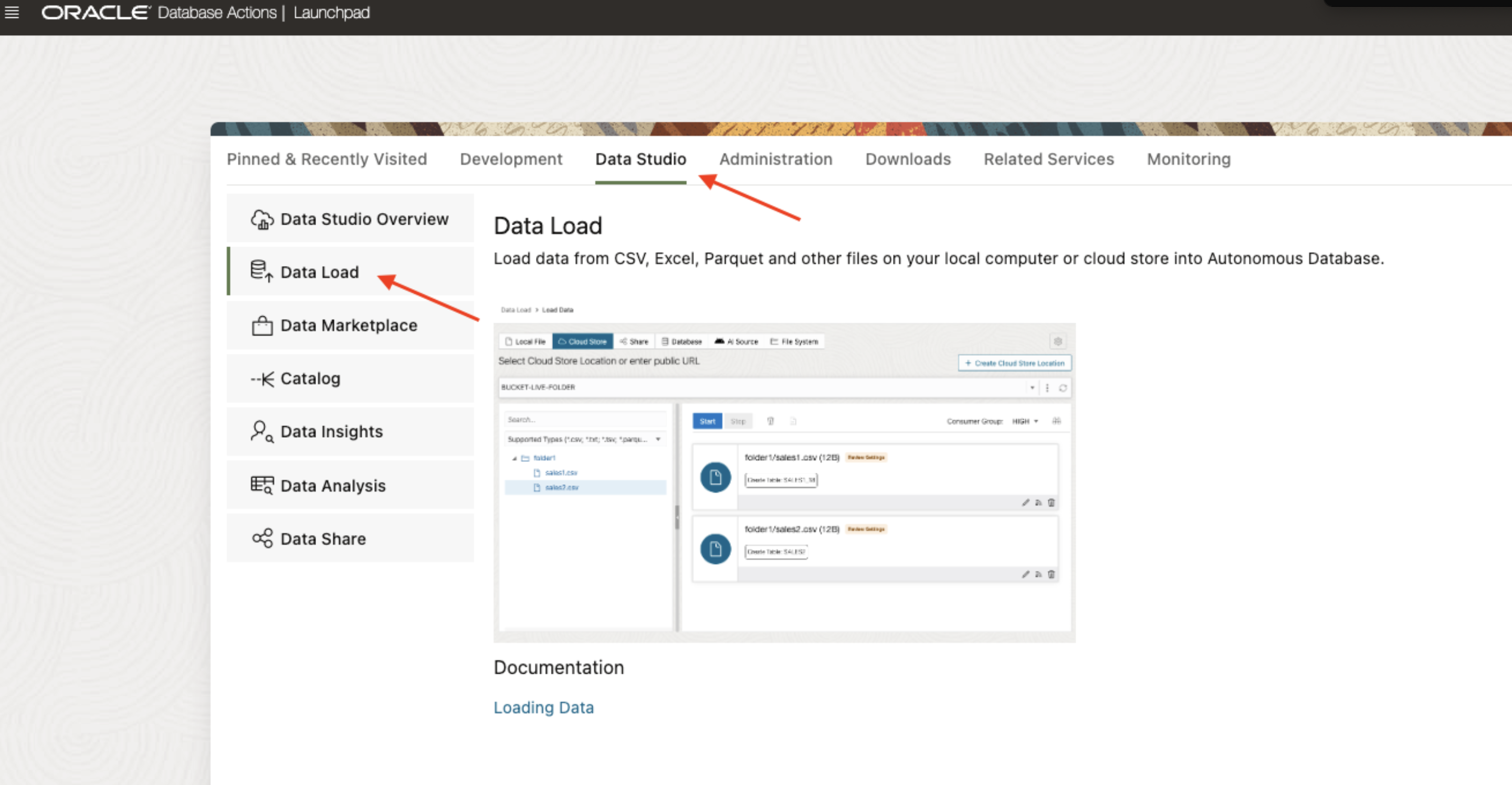Open the Supported Types filter dropdown
This screenshot has height=785, width=1512.
click(x=658, y=439)
